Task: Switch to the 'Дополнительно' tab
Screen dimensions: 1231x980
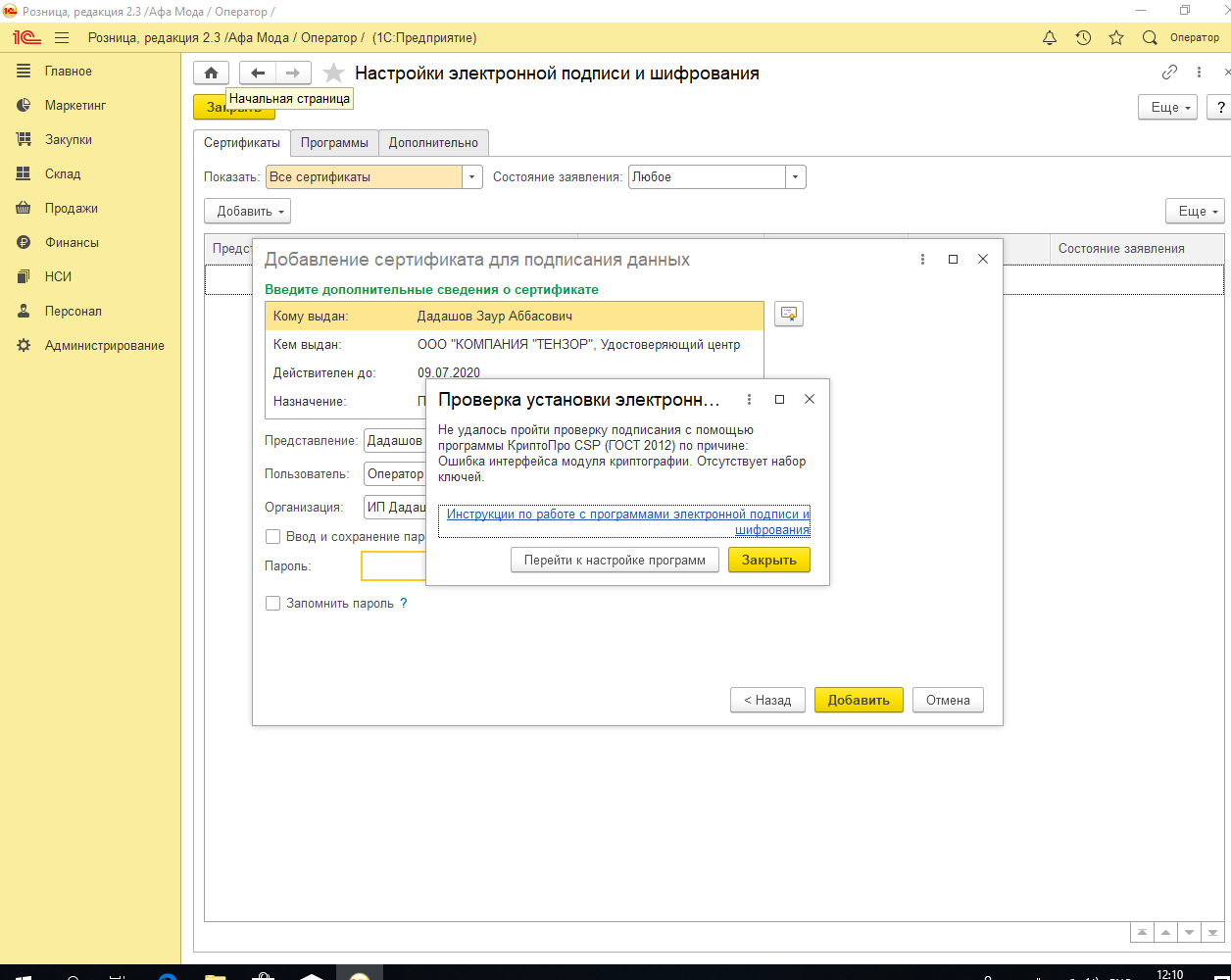Action: coord(433,143)
